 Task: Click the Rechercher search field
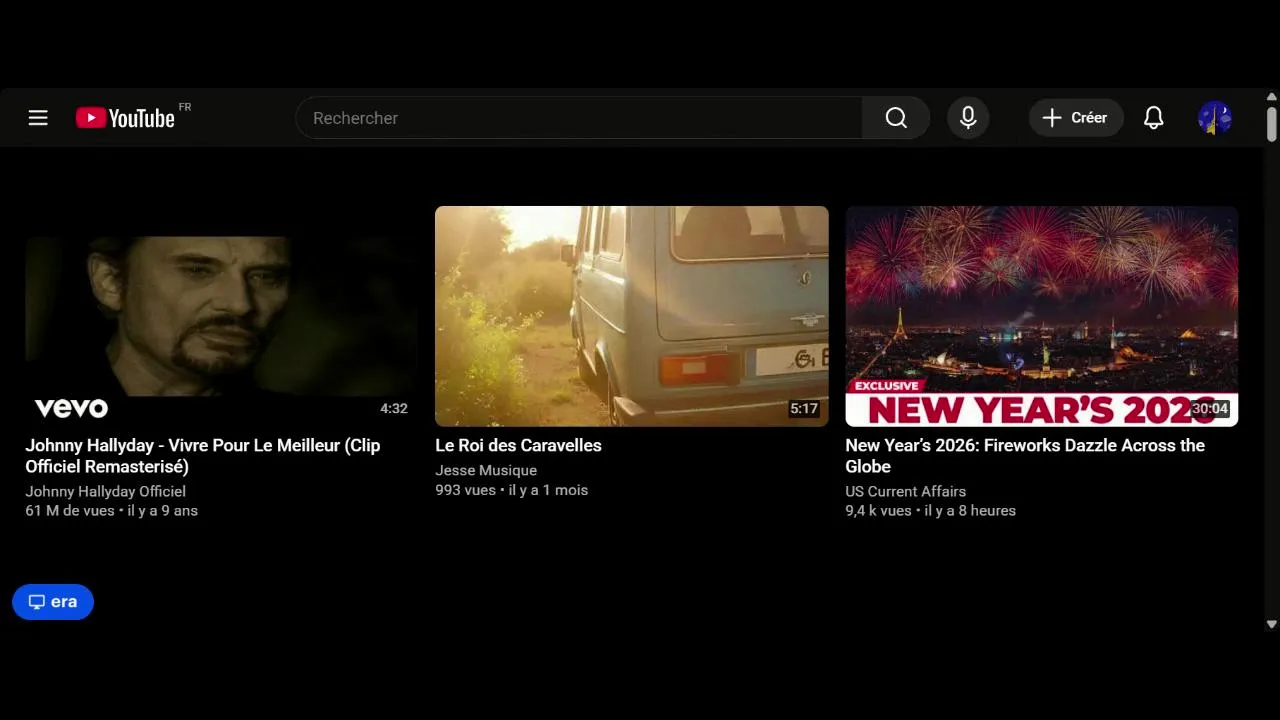pos(579,118)
